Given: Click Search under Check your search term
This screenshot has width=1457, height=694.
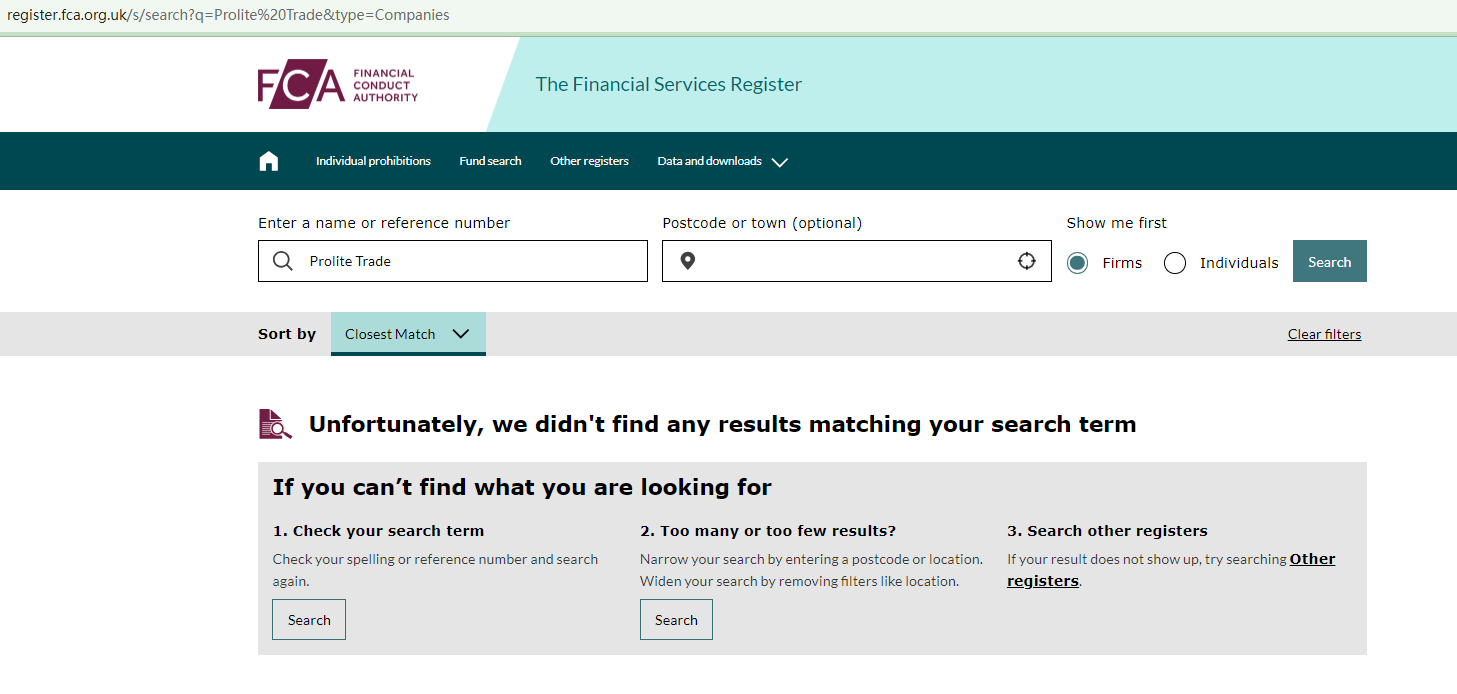Looking at the screenshot, I should pyautogui.click(x=309, y=620).
